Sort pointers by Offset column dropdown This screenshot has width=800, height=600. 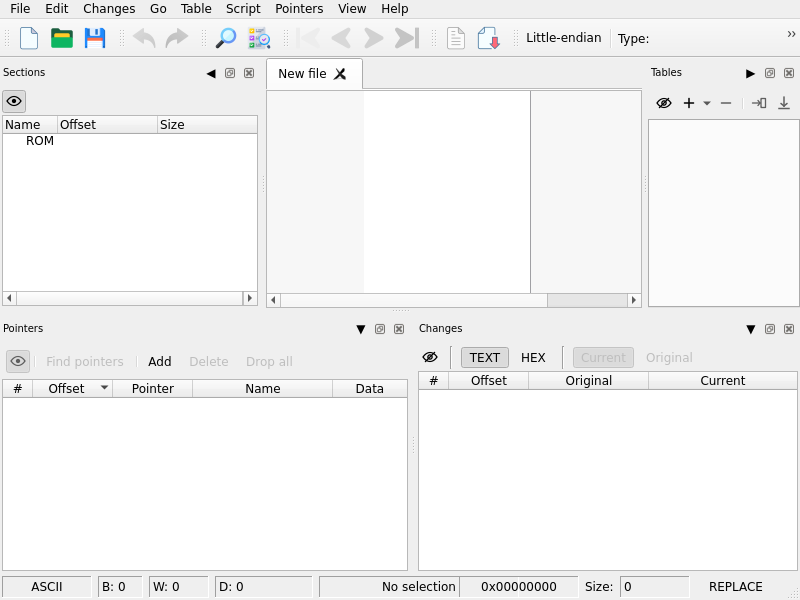[104, 388]
